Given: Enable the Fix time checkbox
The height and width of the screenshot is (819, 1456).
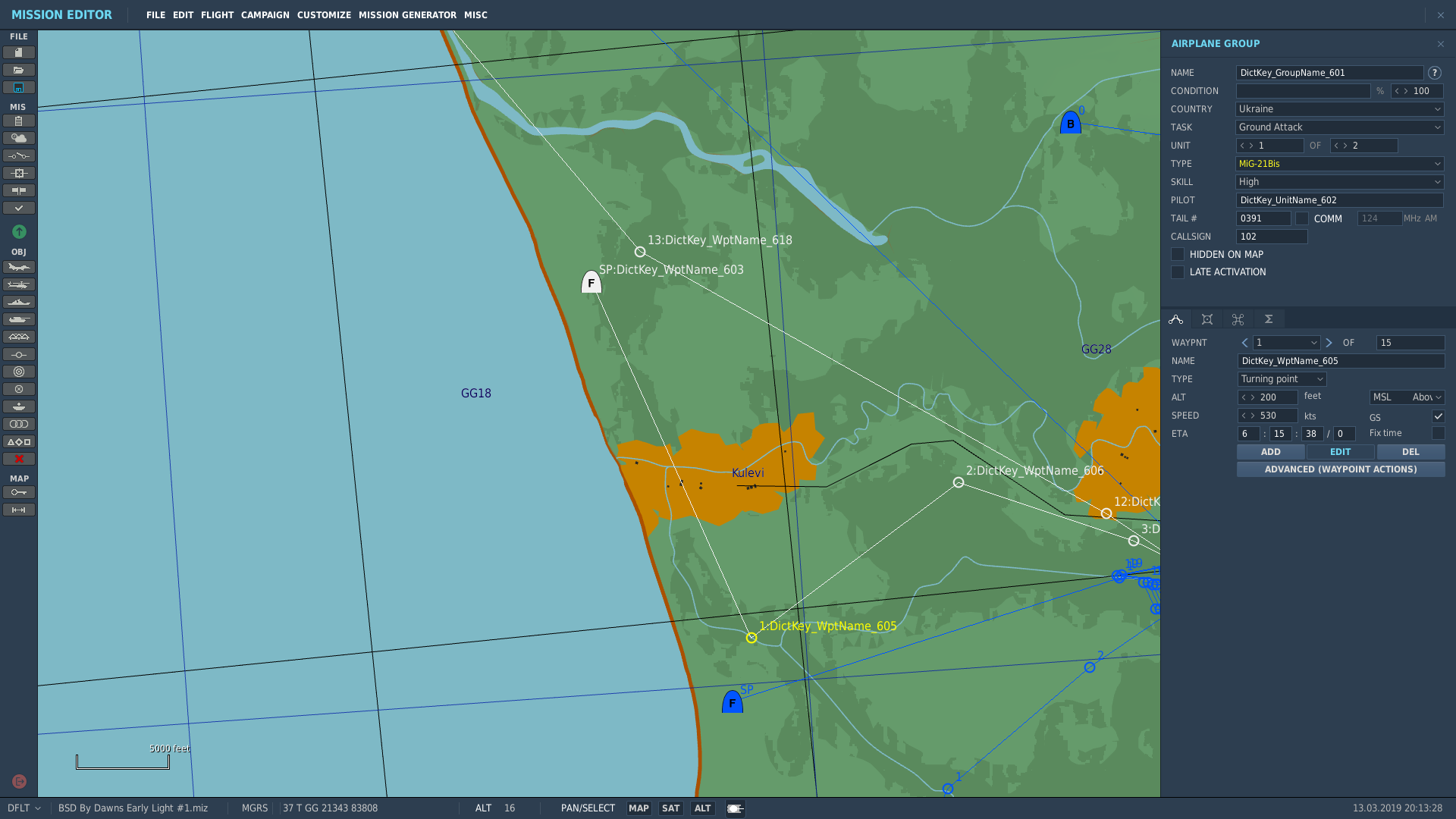Looking at the screenshot, I should click(1438, 433).
